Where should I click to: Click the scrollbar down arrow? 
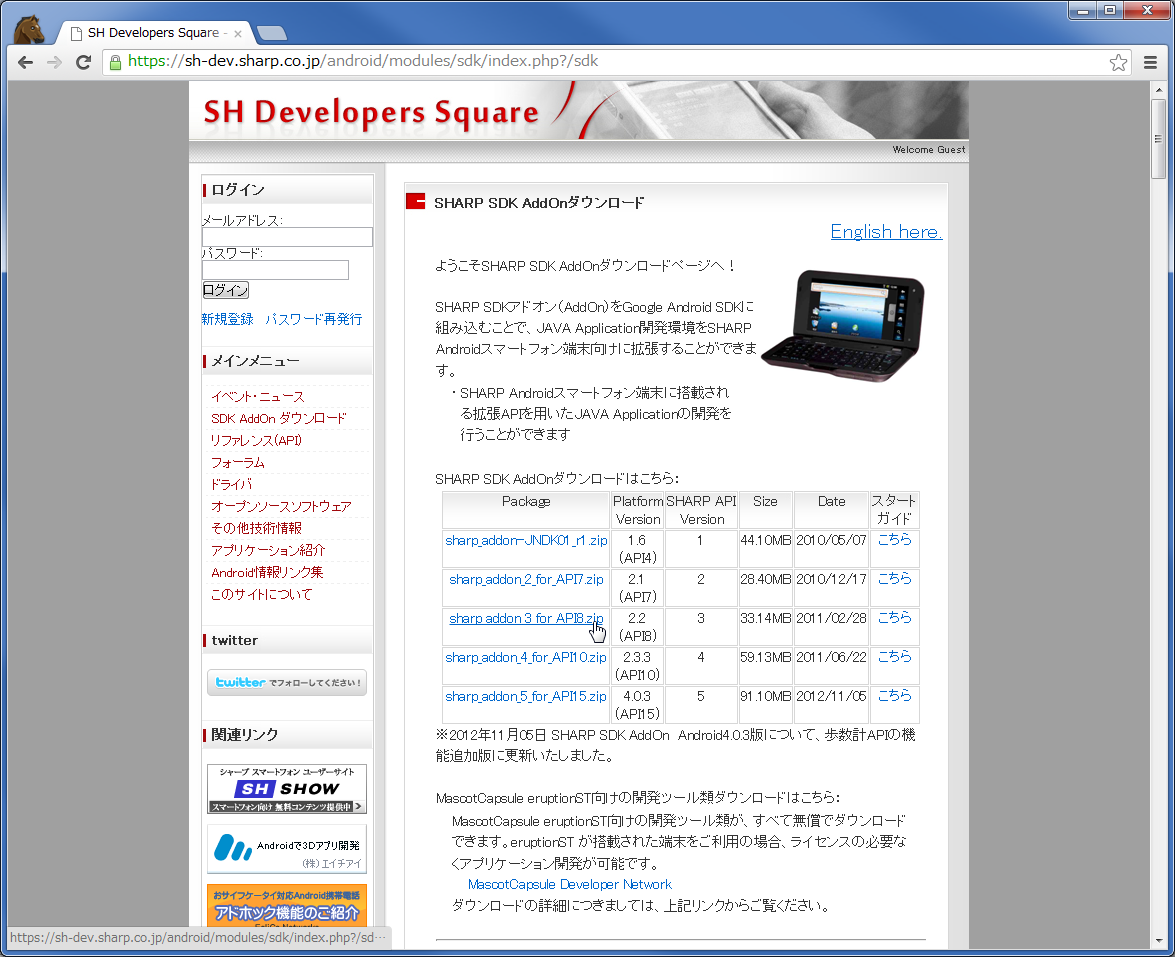(1159, 940)
